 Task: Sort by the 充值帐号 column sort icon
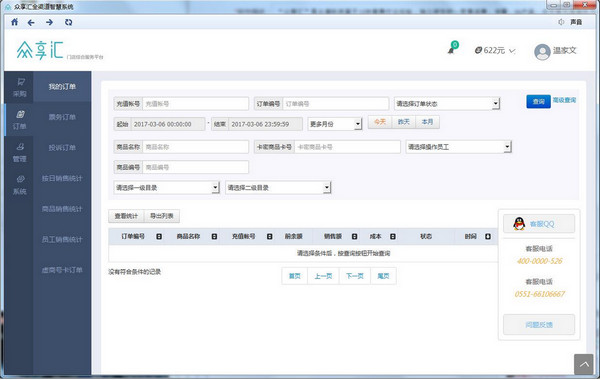point(269,236)
